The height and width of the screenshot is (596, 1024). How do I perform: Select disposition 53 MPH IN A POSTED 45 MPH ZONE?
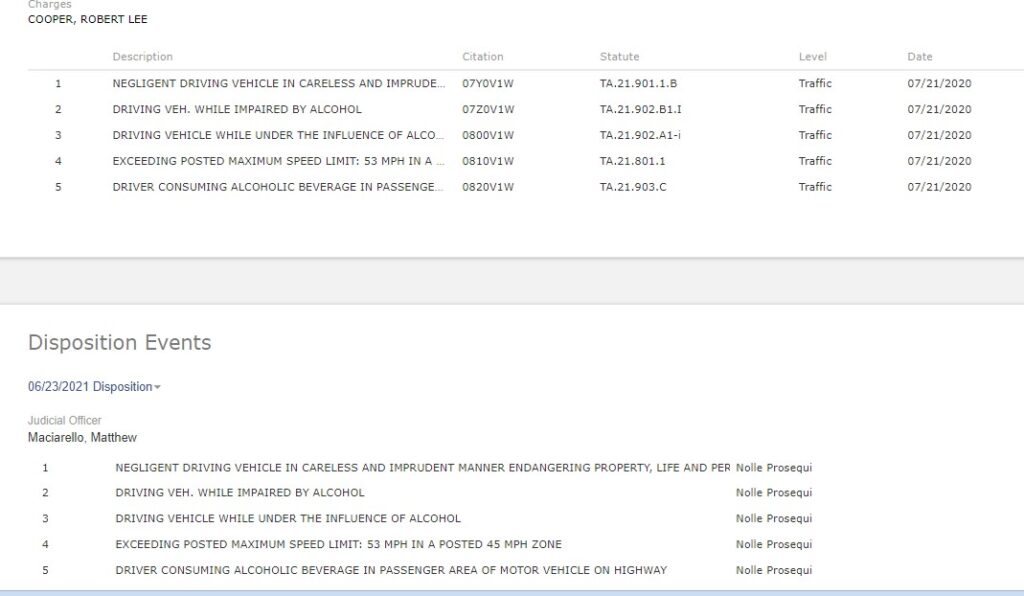pos(338,544)
